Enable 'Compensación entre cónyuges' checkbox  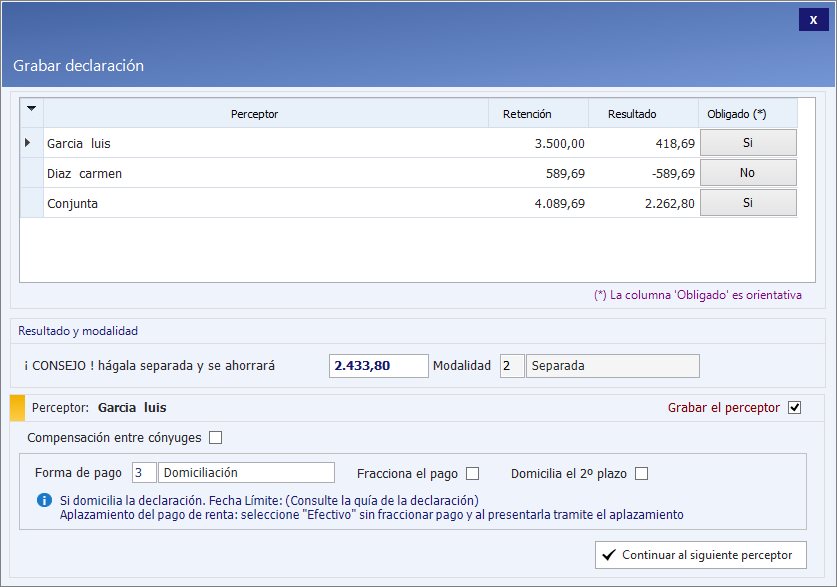(215, 437)
